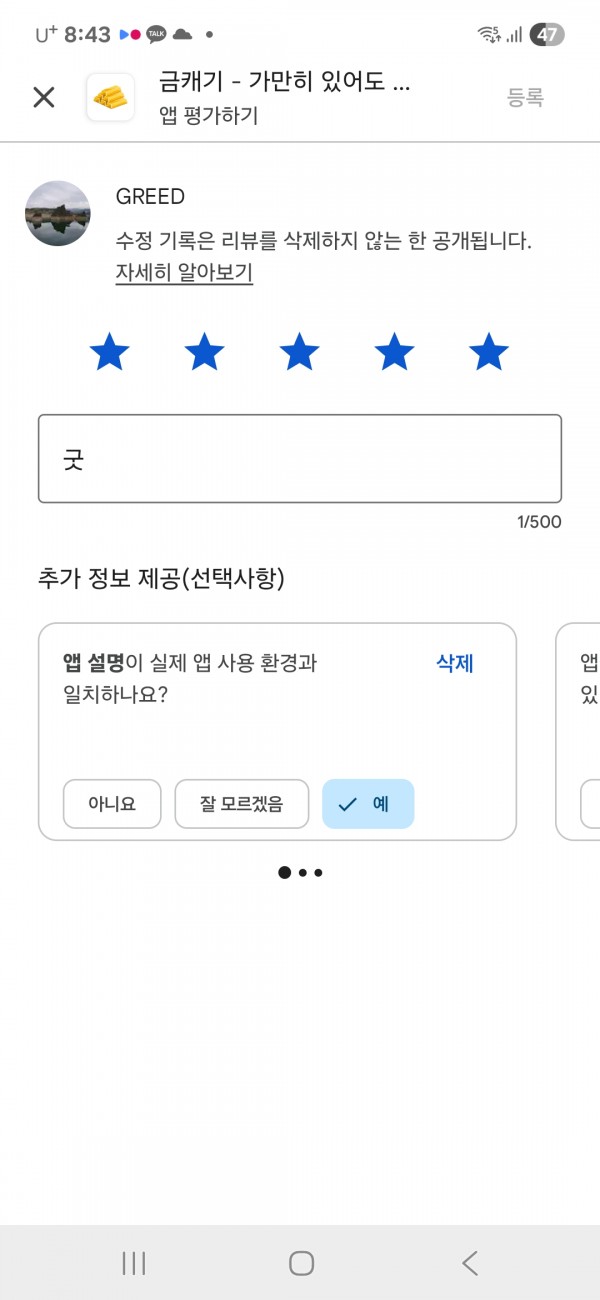The width and height of the screenshot is (600, 1300).
Task: Tap the Android recent apps button
Action: pyautogui.click(x=133, y=1263)
